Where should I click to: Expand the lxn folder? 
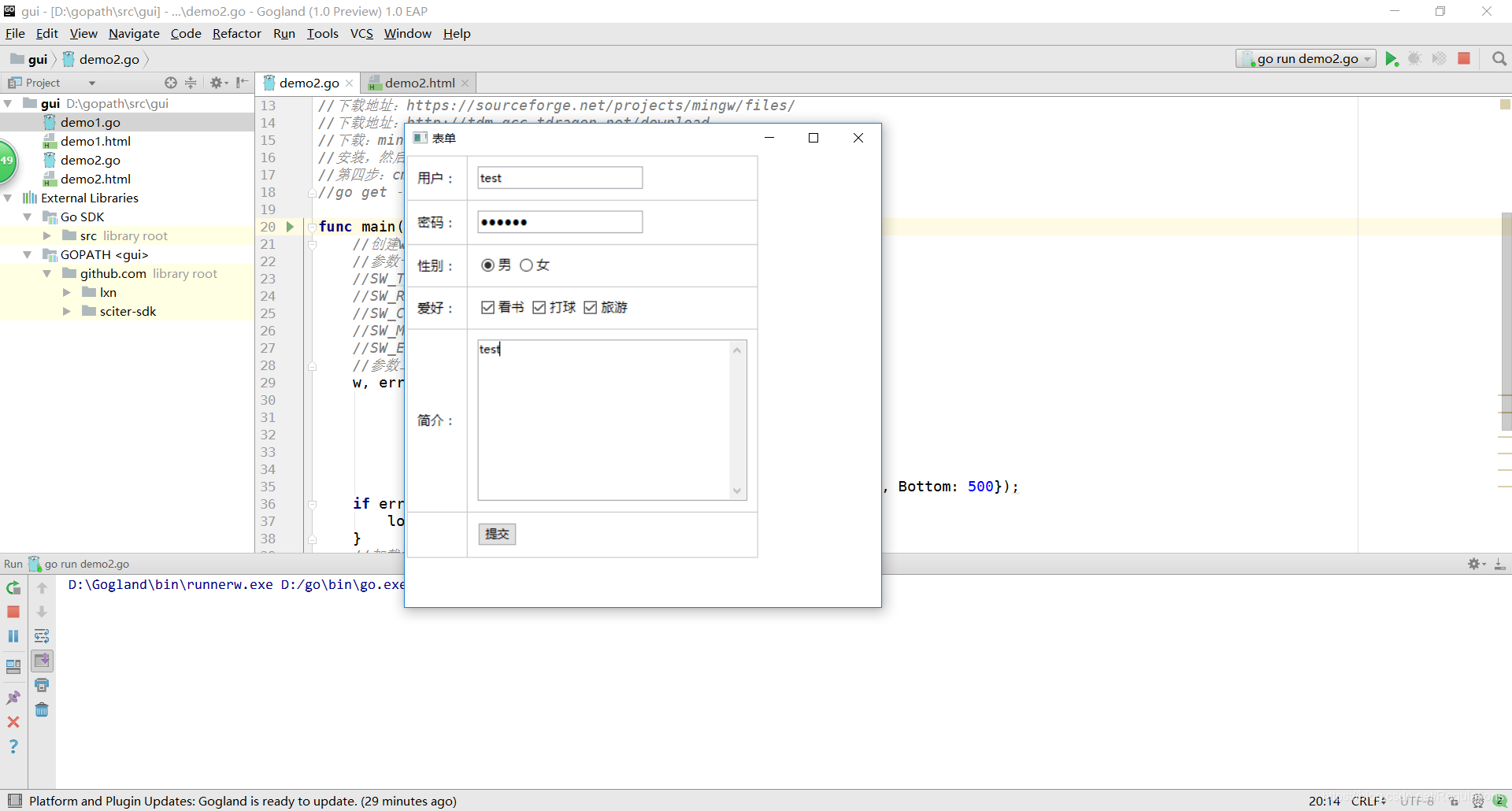click(67, 292)
